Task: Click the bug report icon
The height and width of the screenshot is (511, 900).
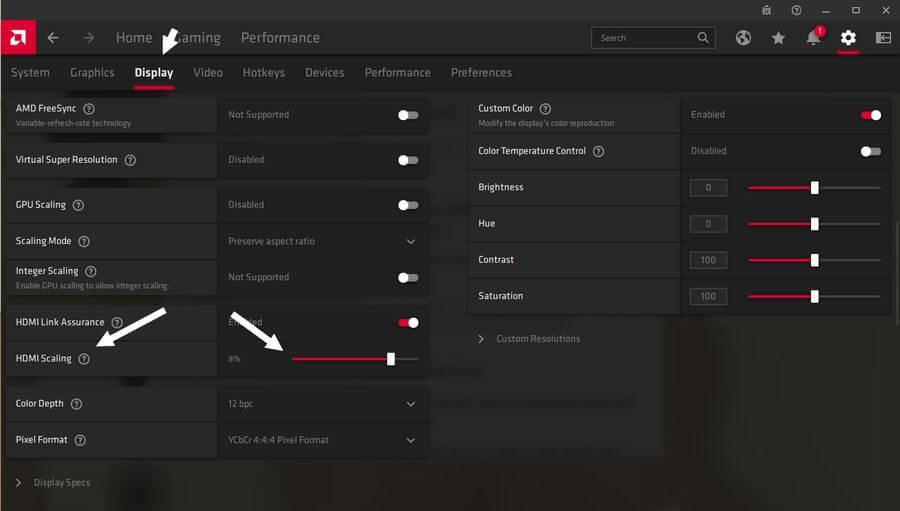Action: pyautogui.click(x=766, y=10)
